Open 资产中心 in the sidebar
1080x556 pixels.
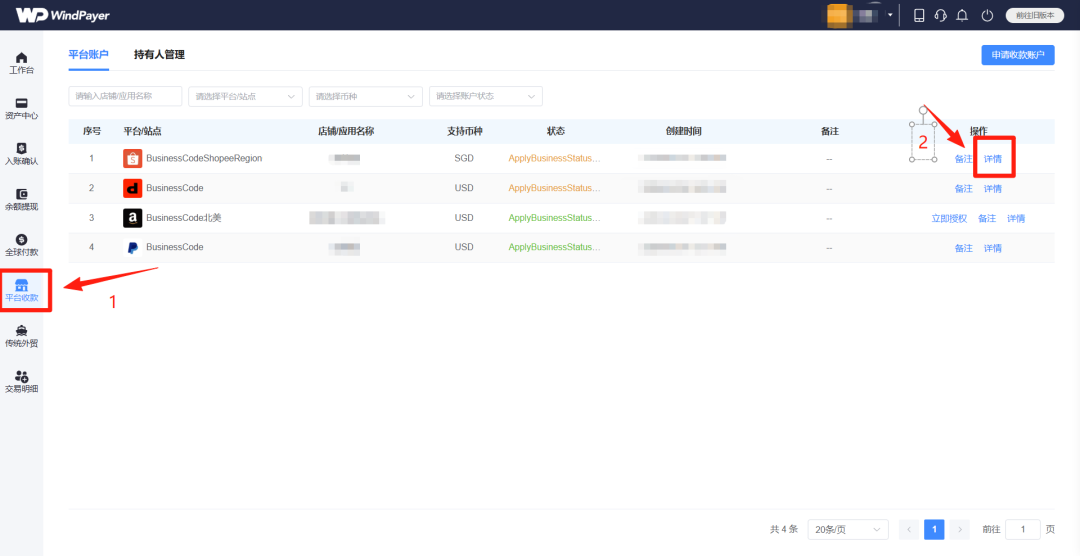click(x=21, y=108)
